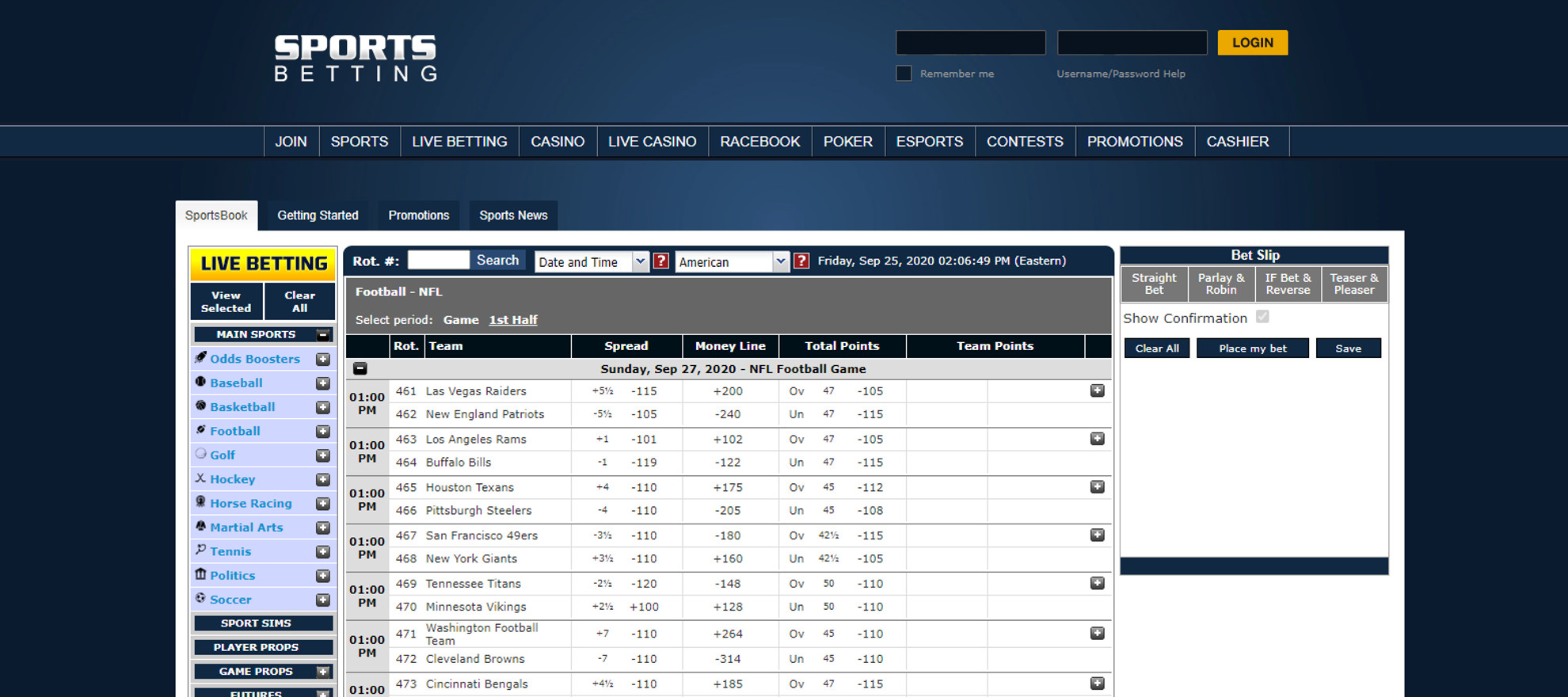Expand Rams vs Bills game options

(x=1098, y=439)
